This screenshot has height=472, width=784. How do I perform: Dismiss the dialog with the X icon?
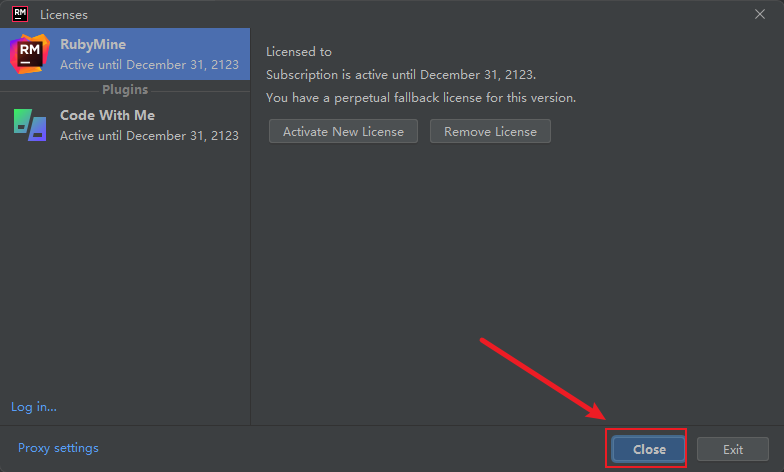coord(760,14)
